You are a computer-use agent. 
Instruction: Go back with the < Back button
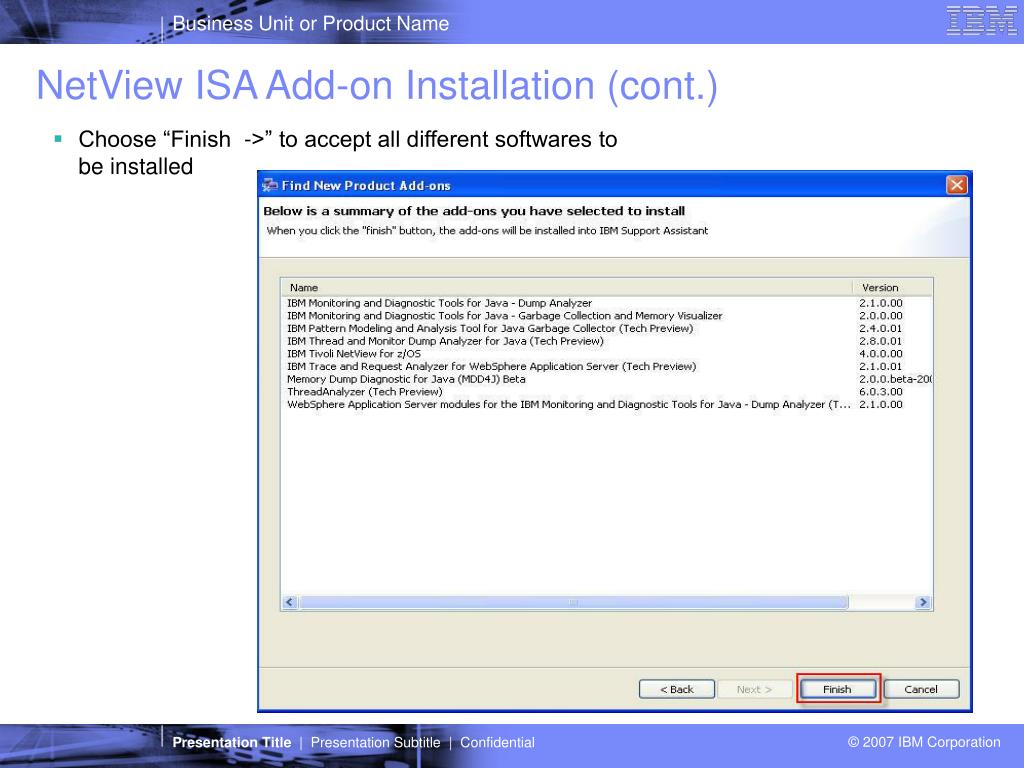point(677,689)
